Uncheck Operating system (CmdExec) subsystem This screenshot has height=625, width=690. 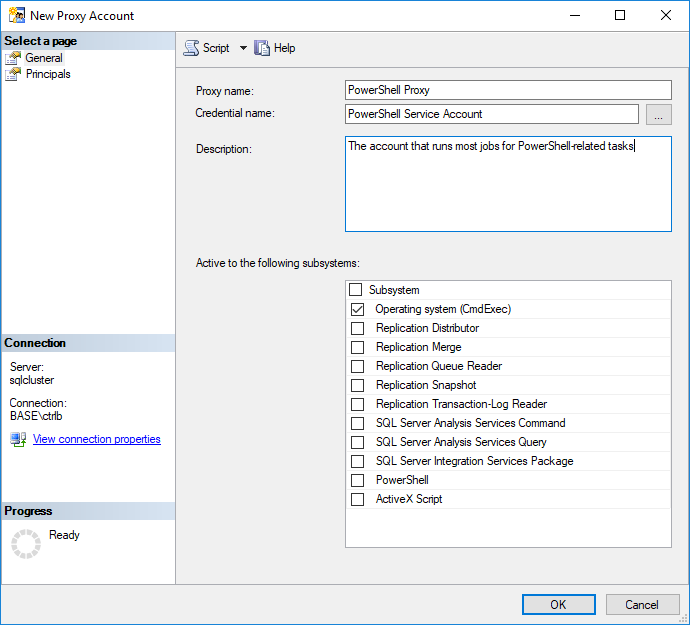click(x=357, y=310)
